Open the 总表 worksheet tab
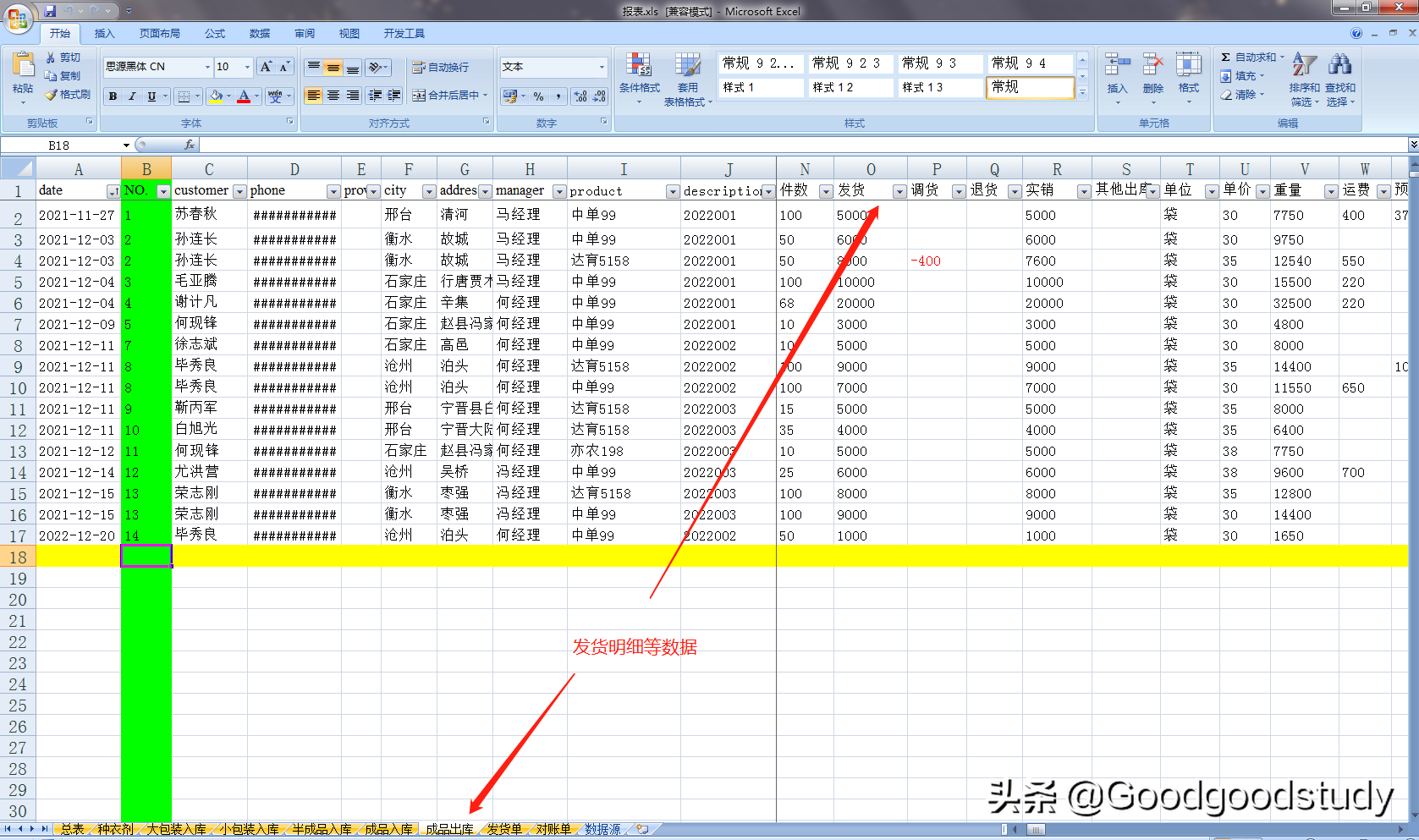The height and width of the screenshot is (840, 1419). click(x=73, y=830)
